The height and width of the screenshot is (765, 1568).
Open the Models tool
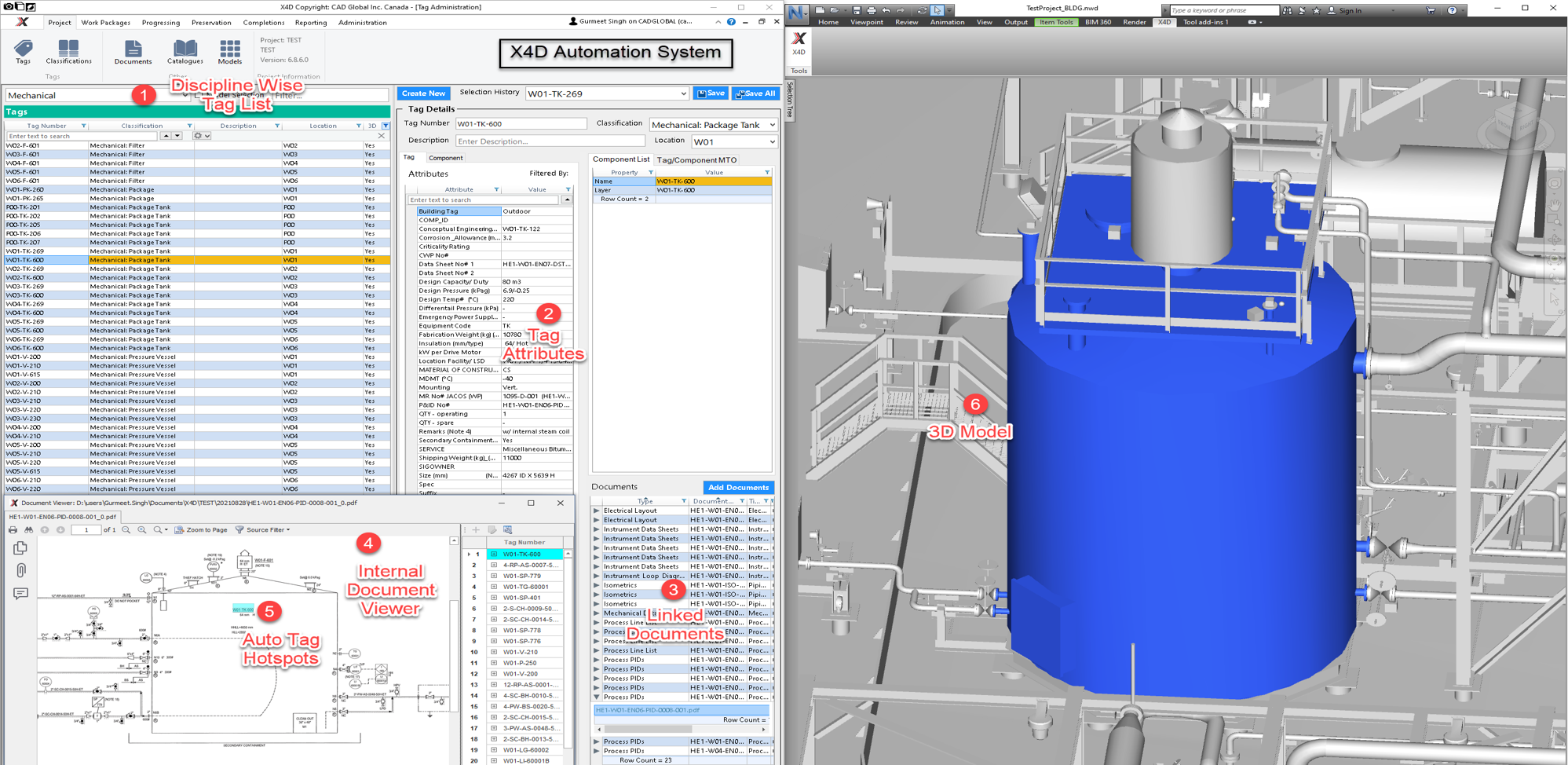(230, 52)
